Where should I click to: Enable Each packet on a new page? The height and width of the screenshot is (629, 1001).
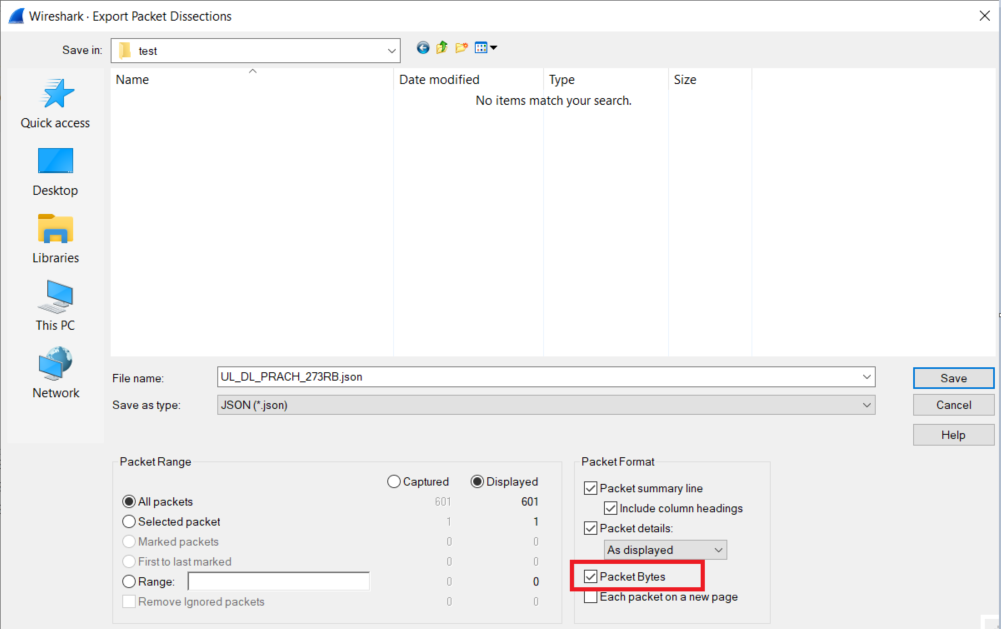click(x=590, y=596)
